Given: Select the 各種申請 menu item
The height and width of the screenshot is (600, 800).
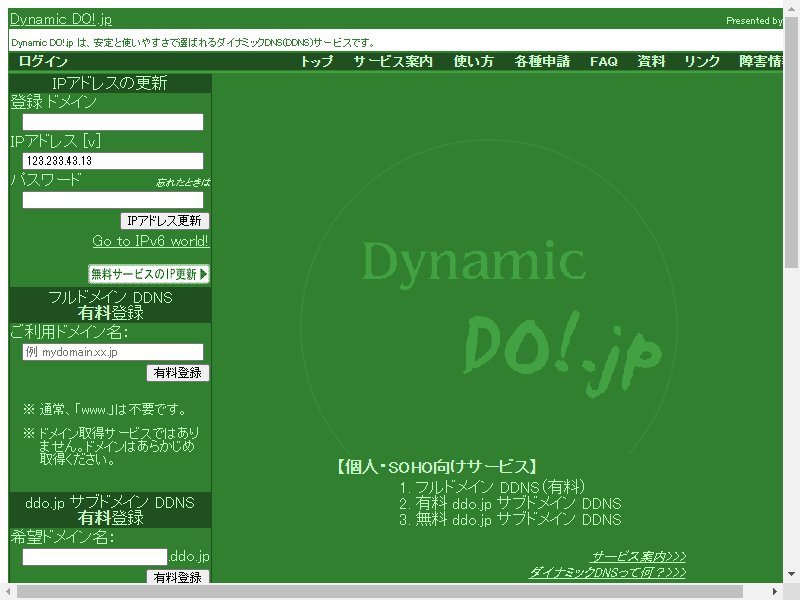Looking at the screenshot, I should pos(542,61).
